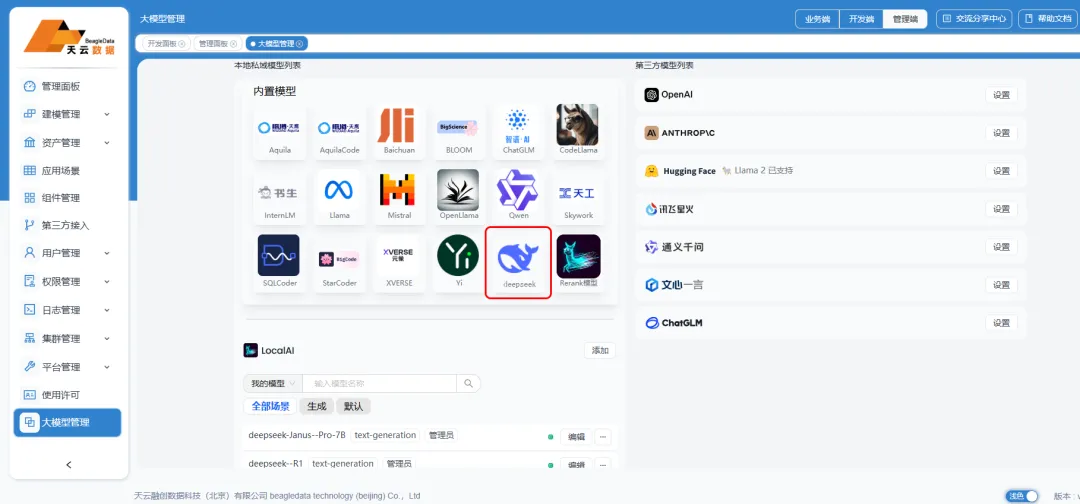Switch to the 开发端 tab
The height and width of the screenshot is (504, 1080).
tap(861, 19)
